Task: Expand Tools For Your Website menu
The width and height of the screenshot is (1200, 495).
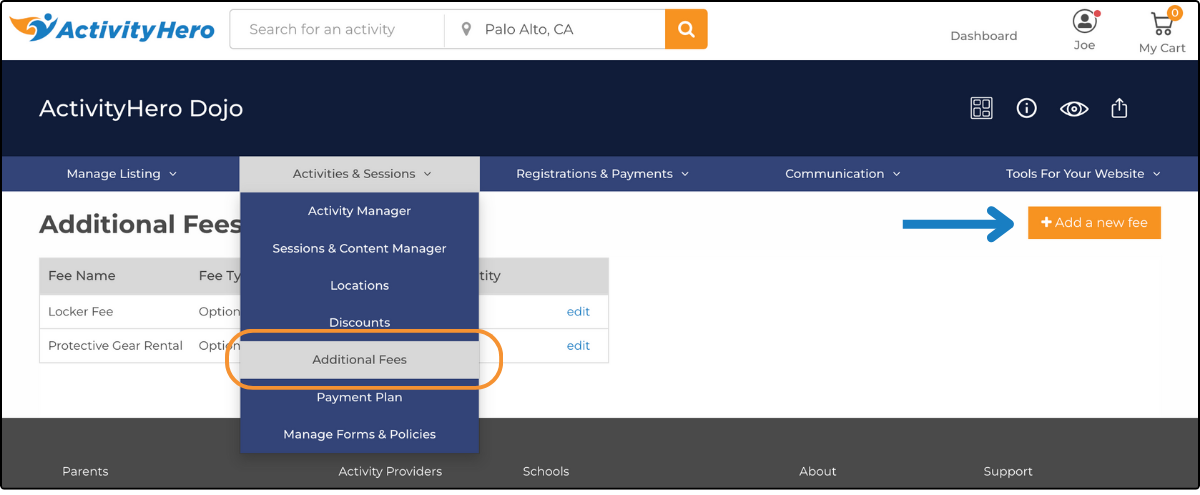Action: point(1083,174)
